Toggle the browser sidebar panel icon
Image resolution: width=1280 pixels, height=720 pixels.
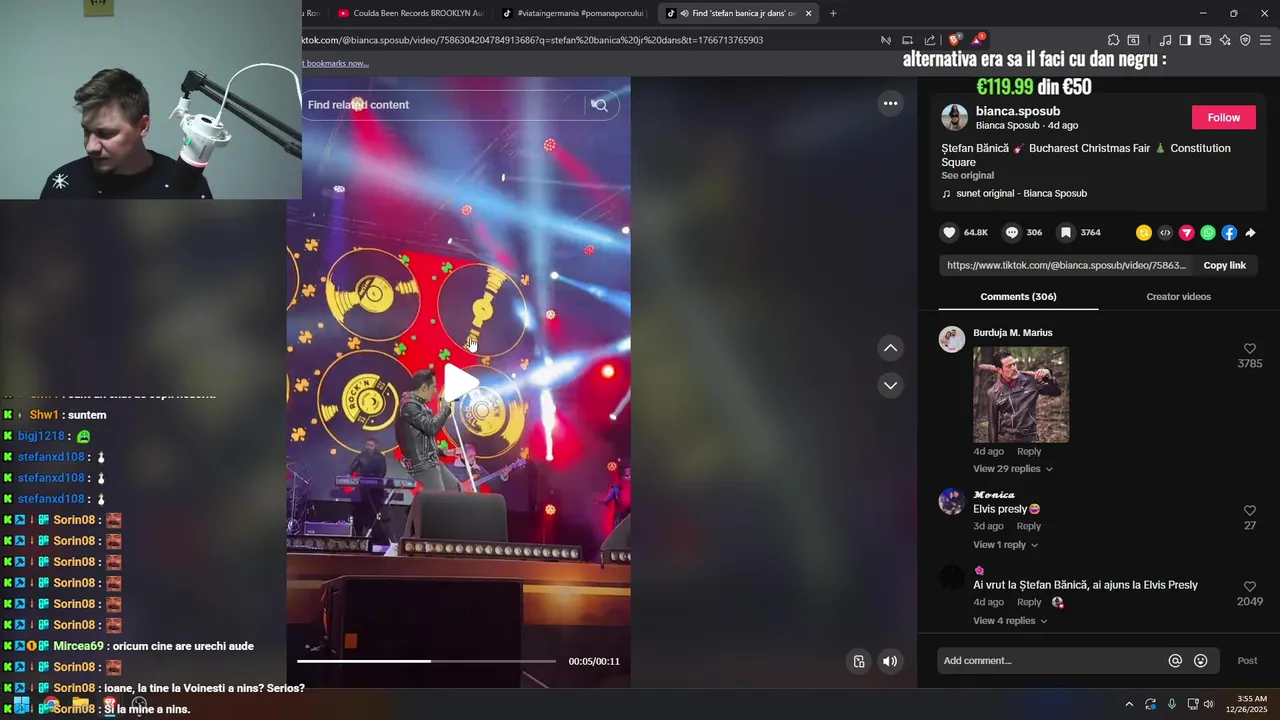coord(1185,40)
